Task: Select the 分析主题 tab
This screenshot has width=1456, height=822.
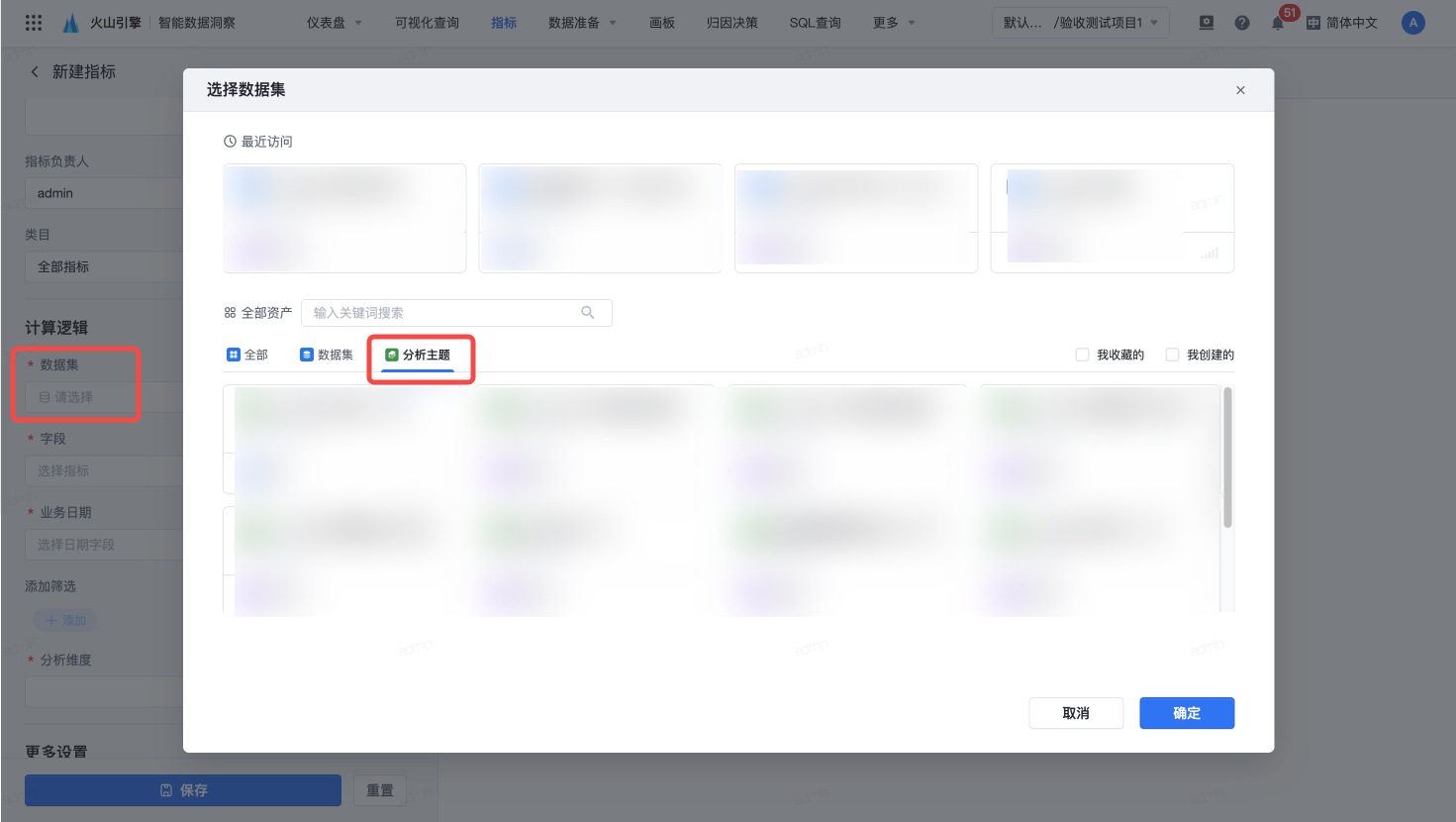Action: pyautogui.click(x=418, y=355)
